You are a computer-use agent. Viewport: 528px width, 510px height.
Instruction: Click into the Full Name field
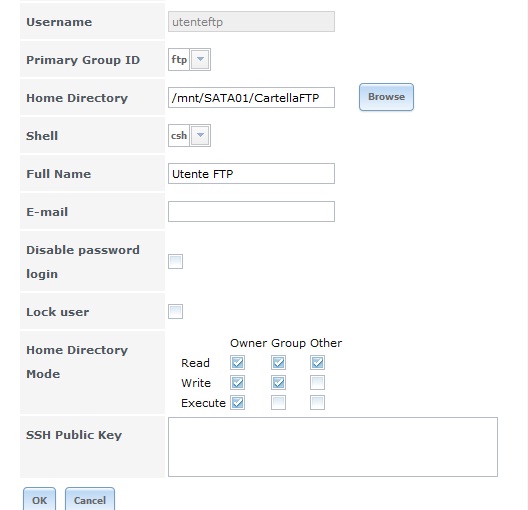point(251,173)
